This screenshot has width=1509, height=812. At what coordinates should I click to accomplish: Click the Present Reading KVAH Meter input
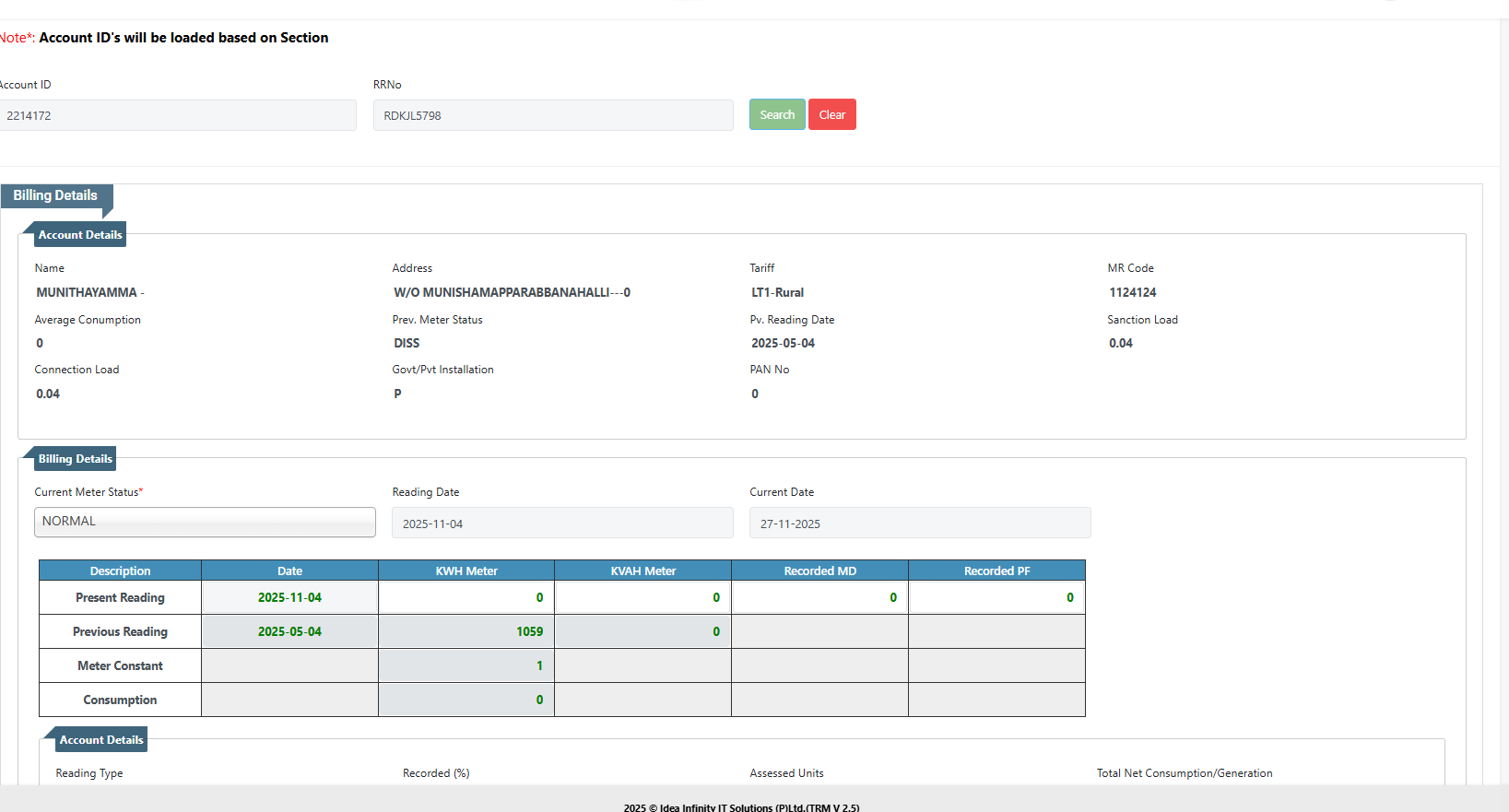click(x=643, y=597)
